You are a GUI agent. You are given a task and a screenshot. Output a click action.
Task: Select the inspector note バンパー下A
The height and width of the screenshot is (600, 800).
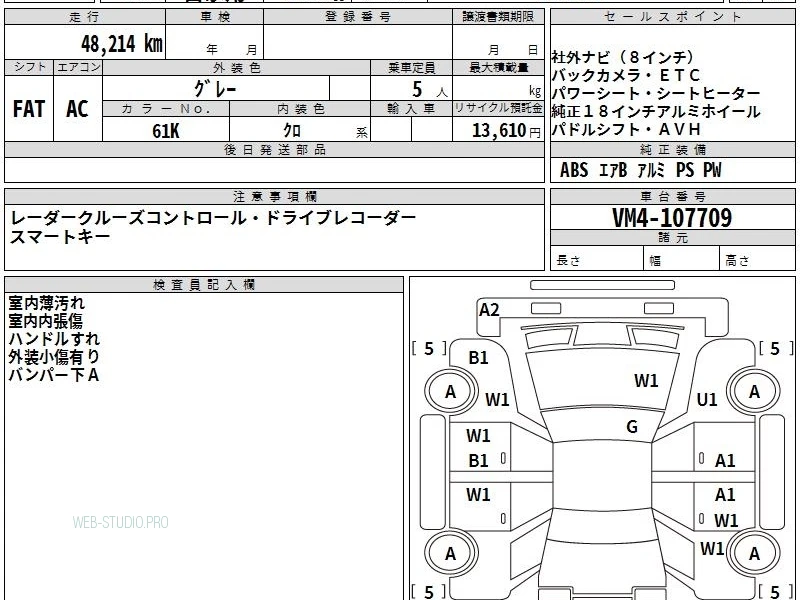(x=54, y=375)
